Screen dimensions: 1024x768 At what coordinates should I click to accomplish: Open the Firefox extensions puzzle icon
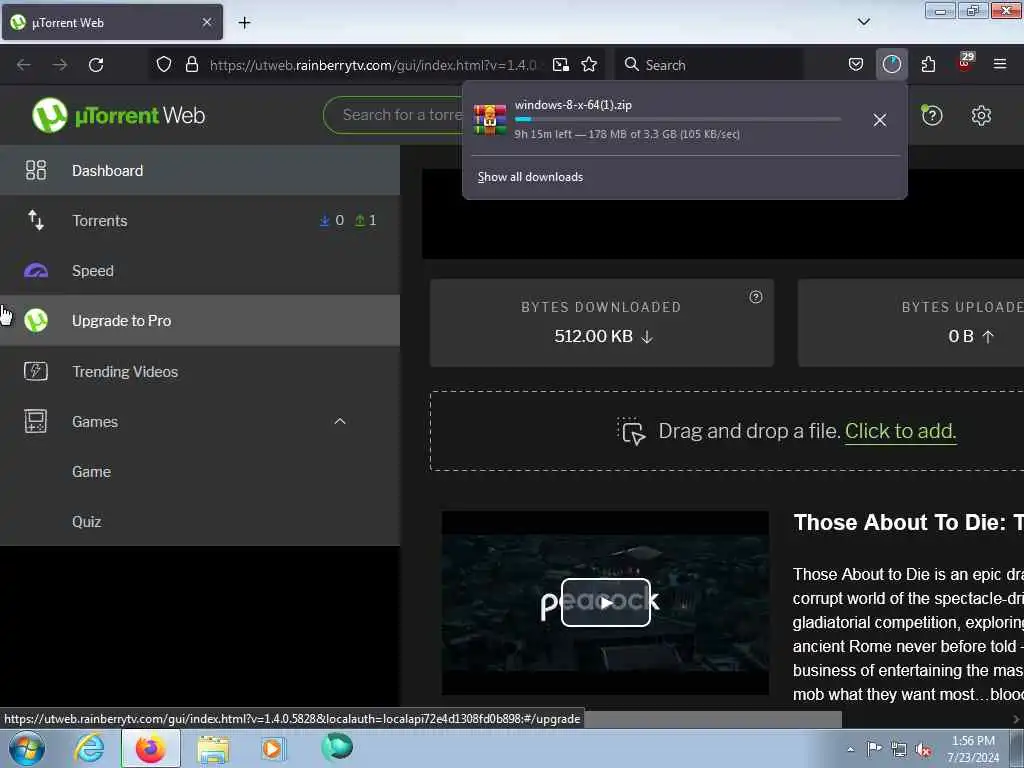click(x=928, y=64)
